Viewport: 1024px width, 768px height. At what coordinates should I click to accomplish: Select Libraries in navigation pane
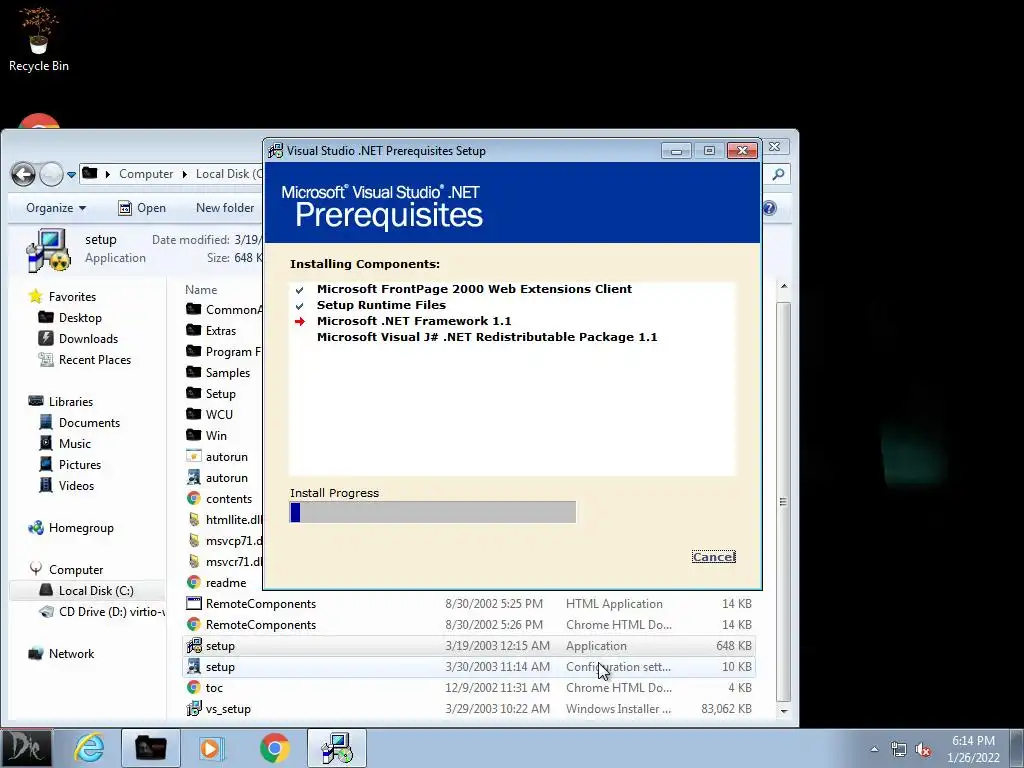[x=71, y=402]
